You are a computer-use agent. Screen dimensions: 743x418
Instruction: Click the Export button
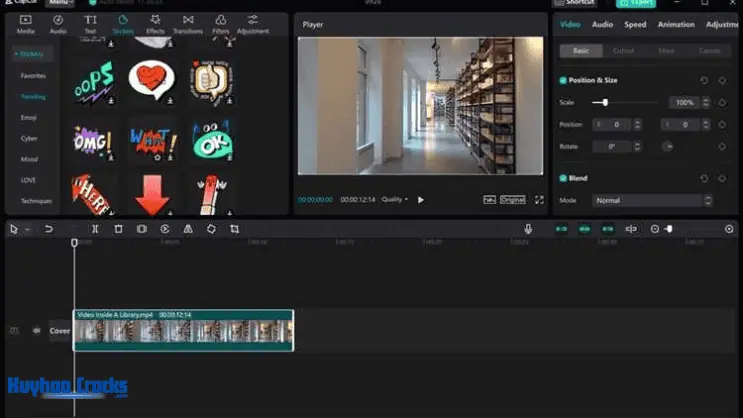click(x=635, y=3)
